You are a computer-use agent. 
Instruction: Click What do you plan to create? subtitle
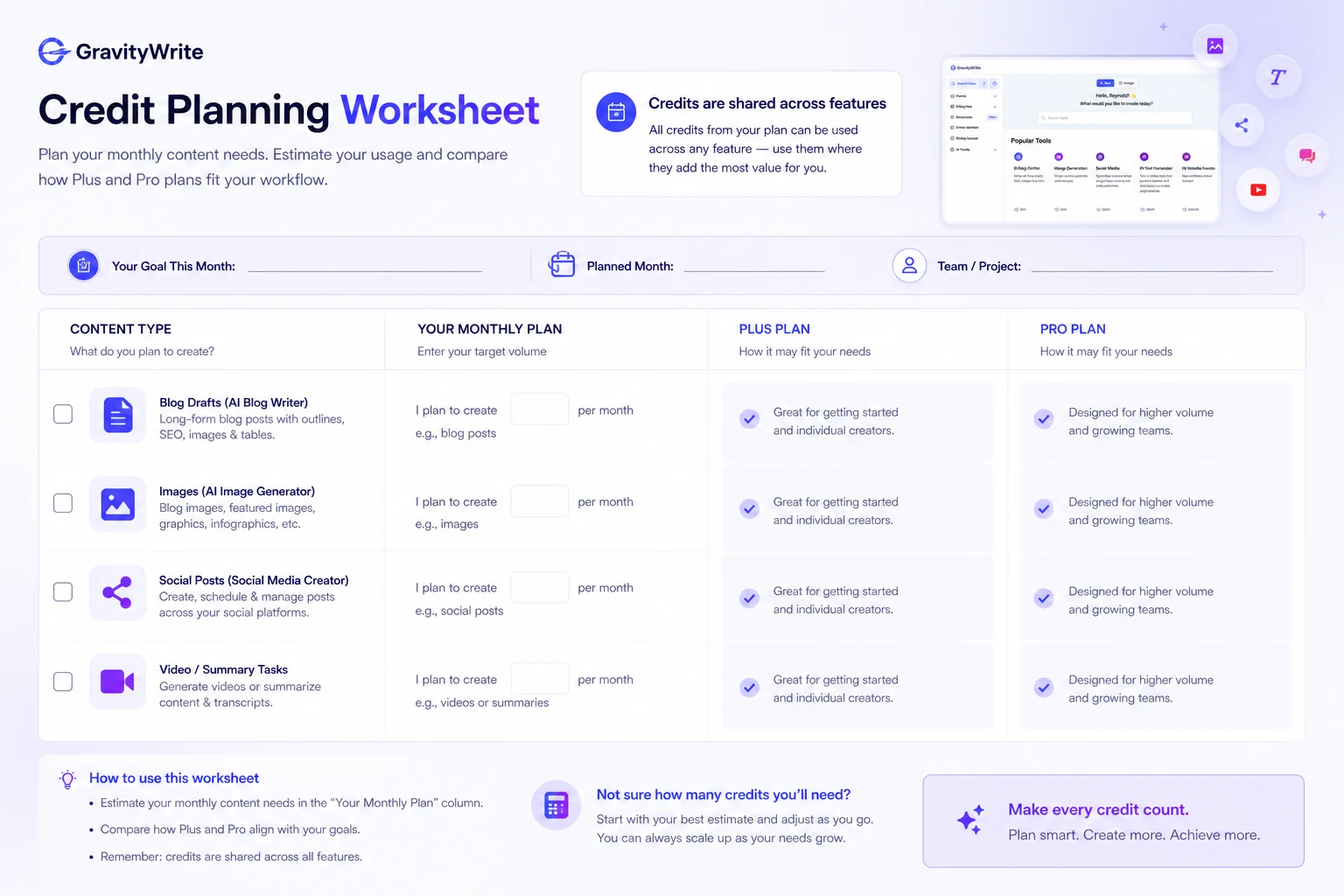click(142, 352)
